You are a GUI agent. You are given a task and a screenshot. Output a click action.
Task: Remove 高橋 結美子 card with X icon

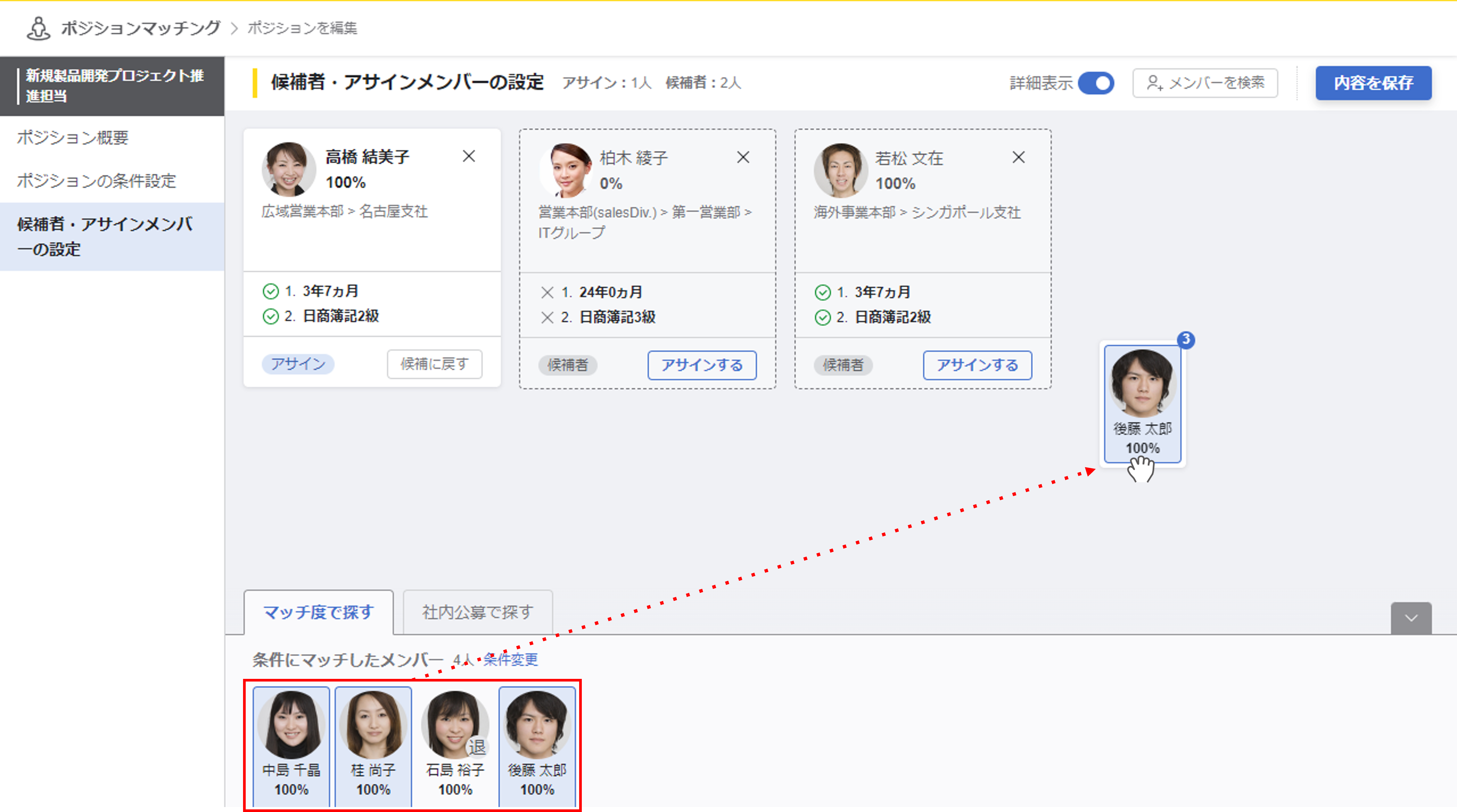coord(469,156)
